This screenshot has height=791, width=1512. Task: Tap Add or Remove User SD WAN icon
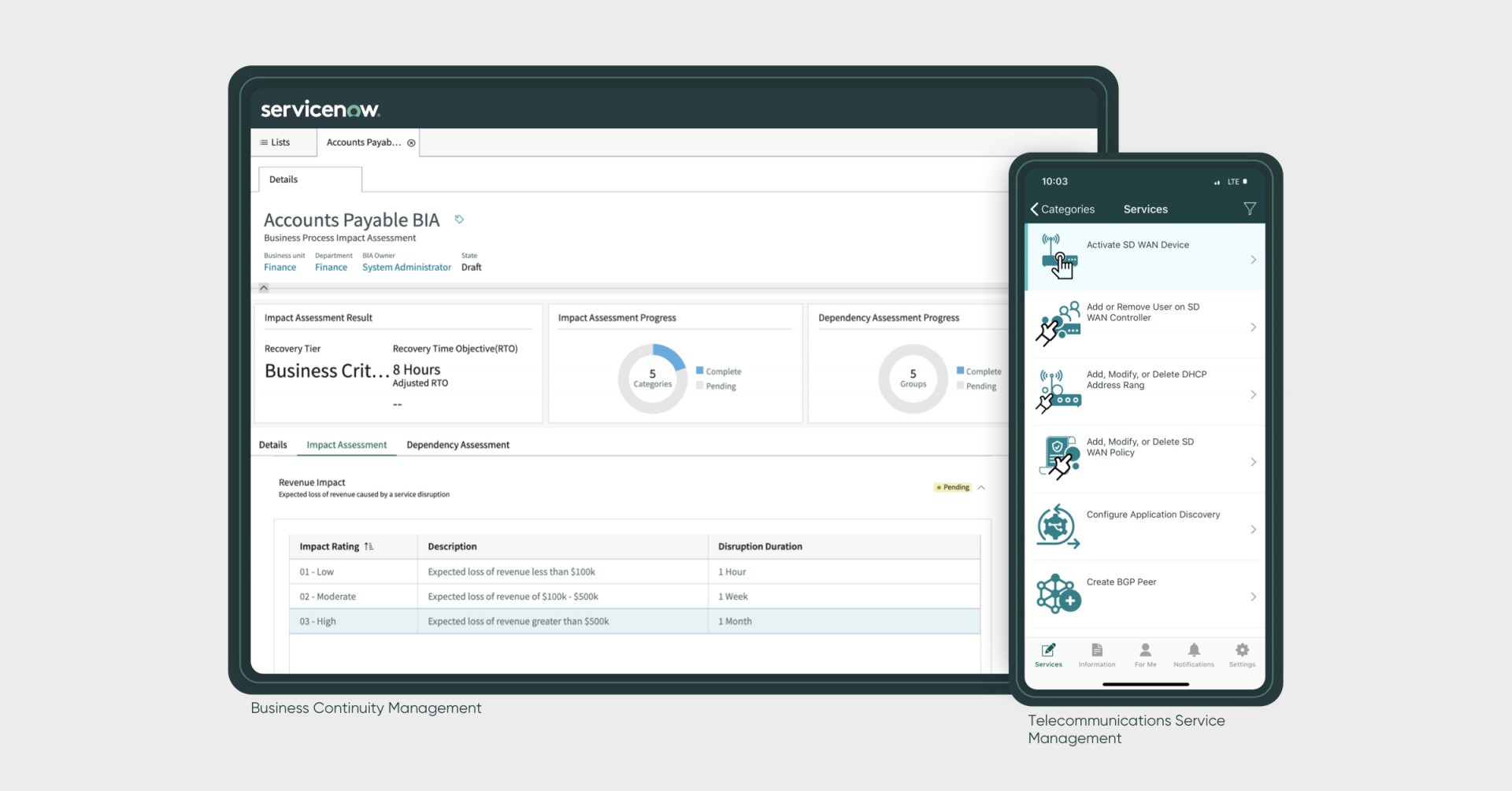[1058, 323]
